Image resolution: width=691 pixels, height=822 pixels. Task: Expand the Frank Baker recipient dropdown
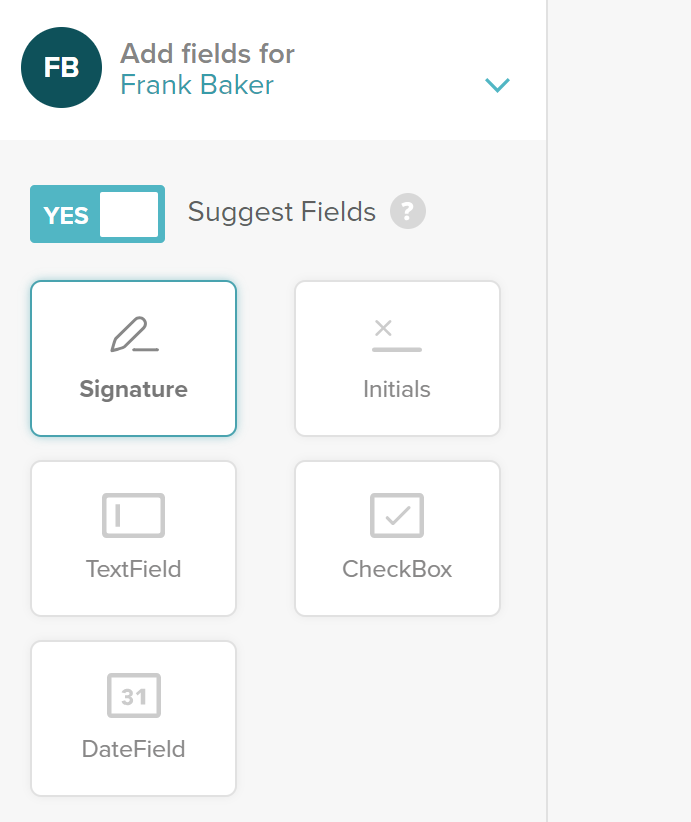[x=497, y=85]
